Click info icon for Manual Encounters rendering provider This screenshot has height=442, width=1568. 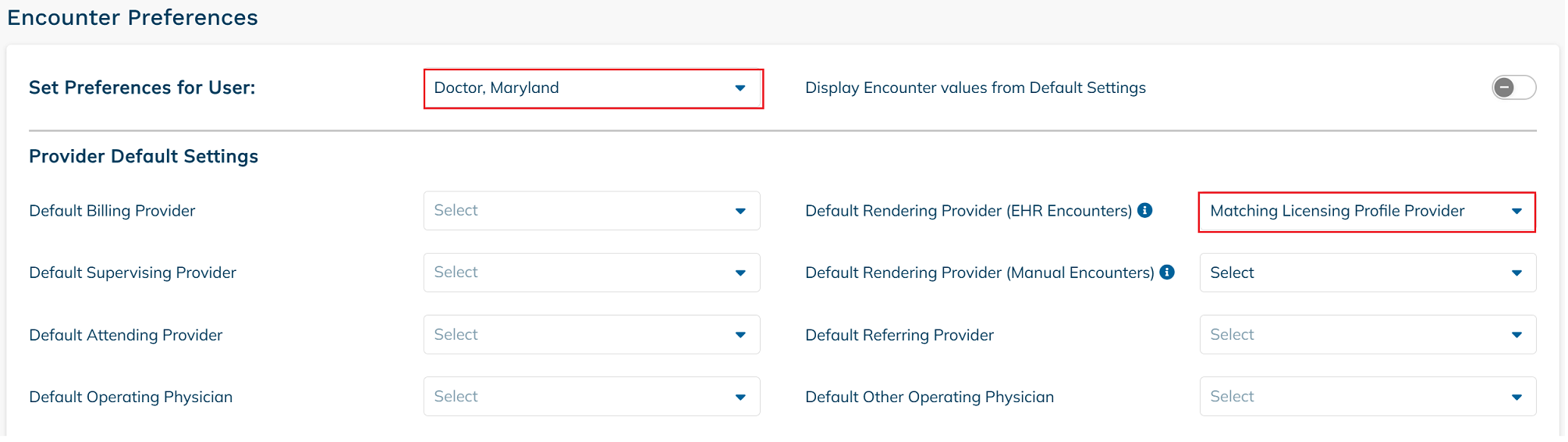pos(1167,272)
